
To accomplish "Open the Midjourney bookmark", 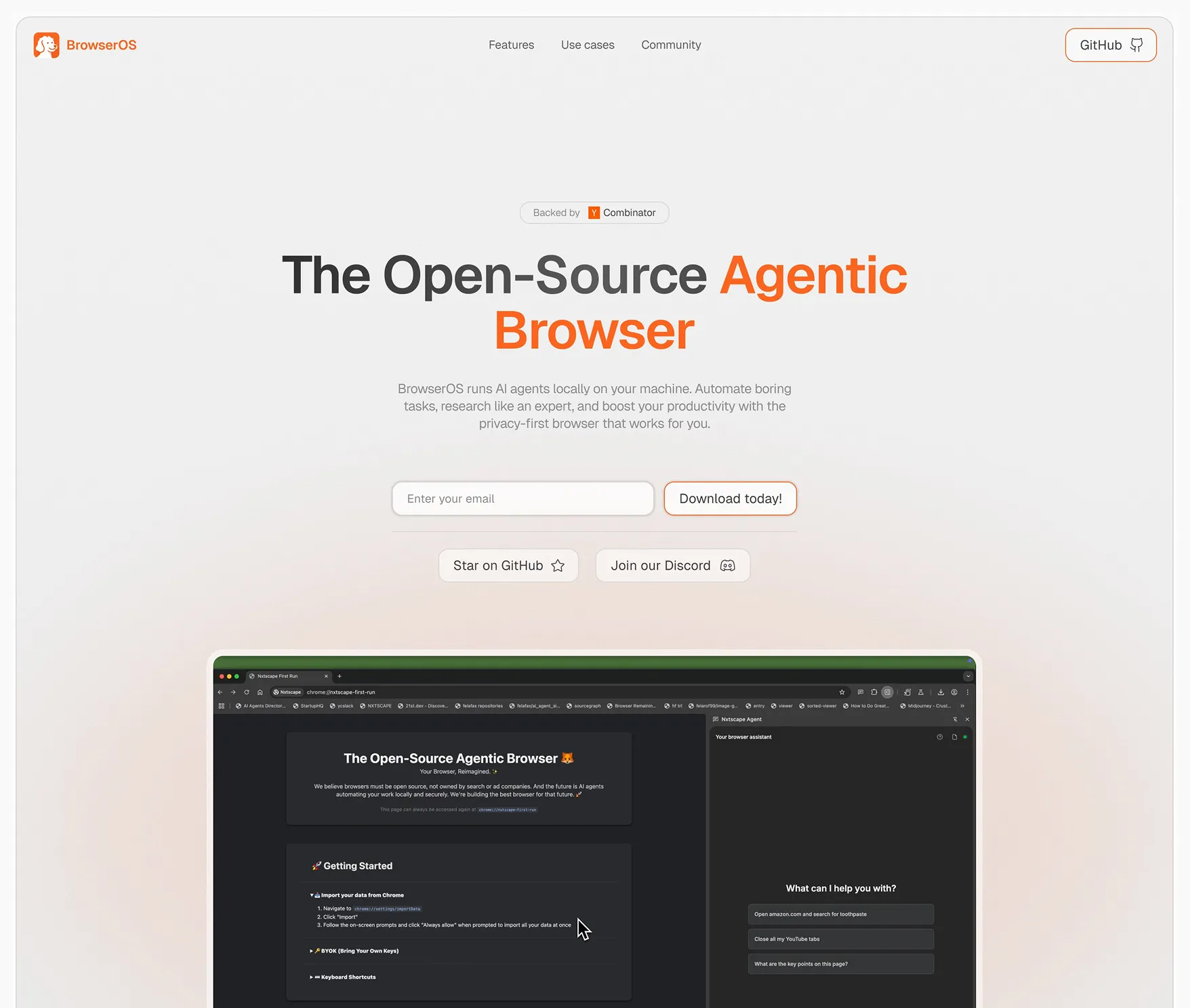I will [x=926, y=706].
